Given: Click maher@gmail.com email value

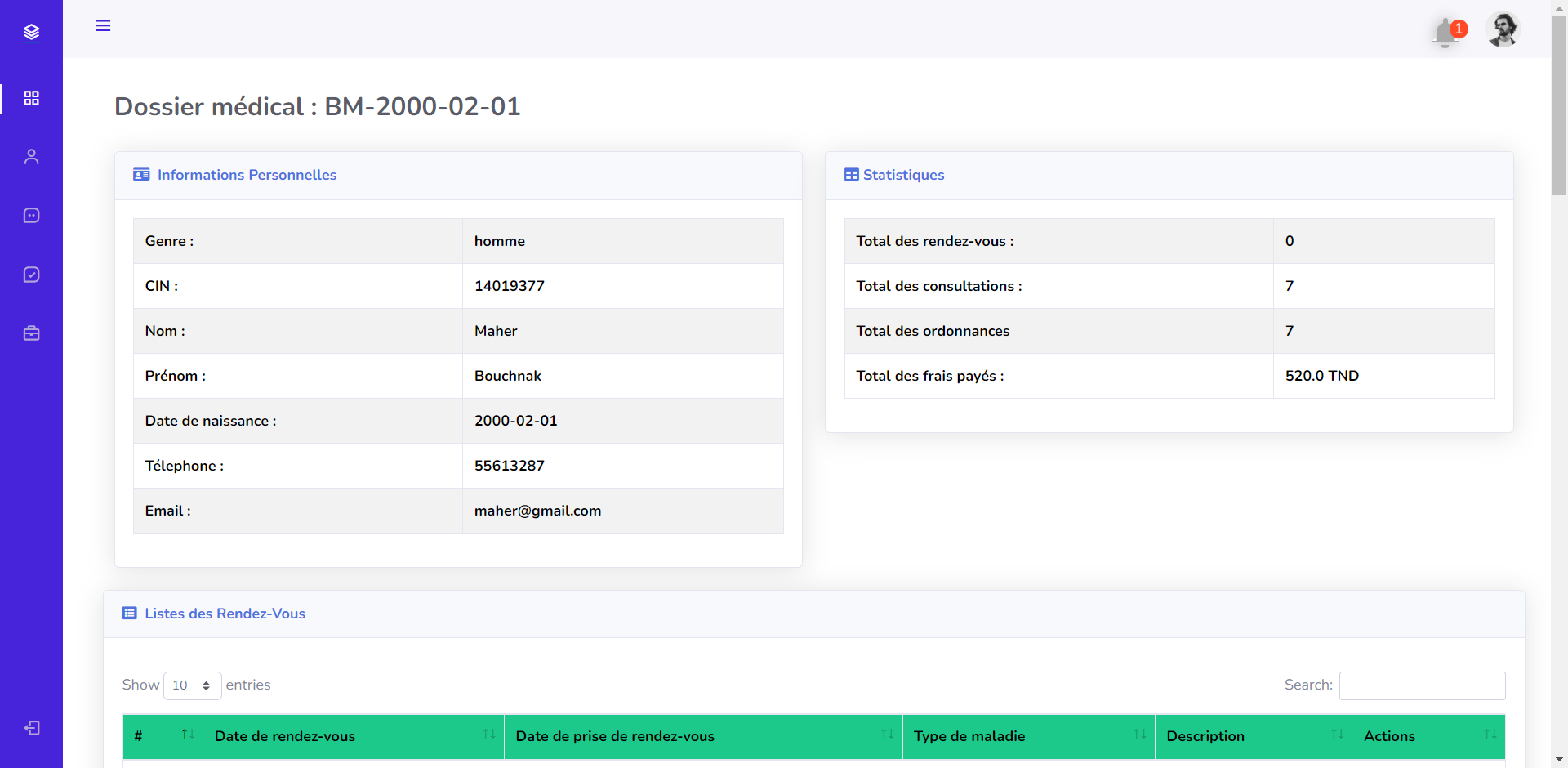Looking at the screenshot, I should [x=537, y=511].
